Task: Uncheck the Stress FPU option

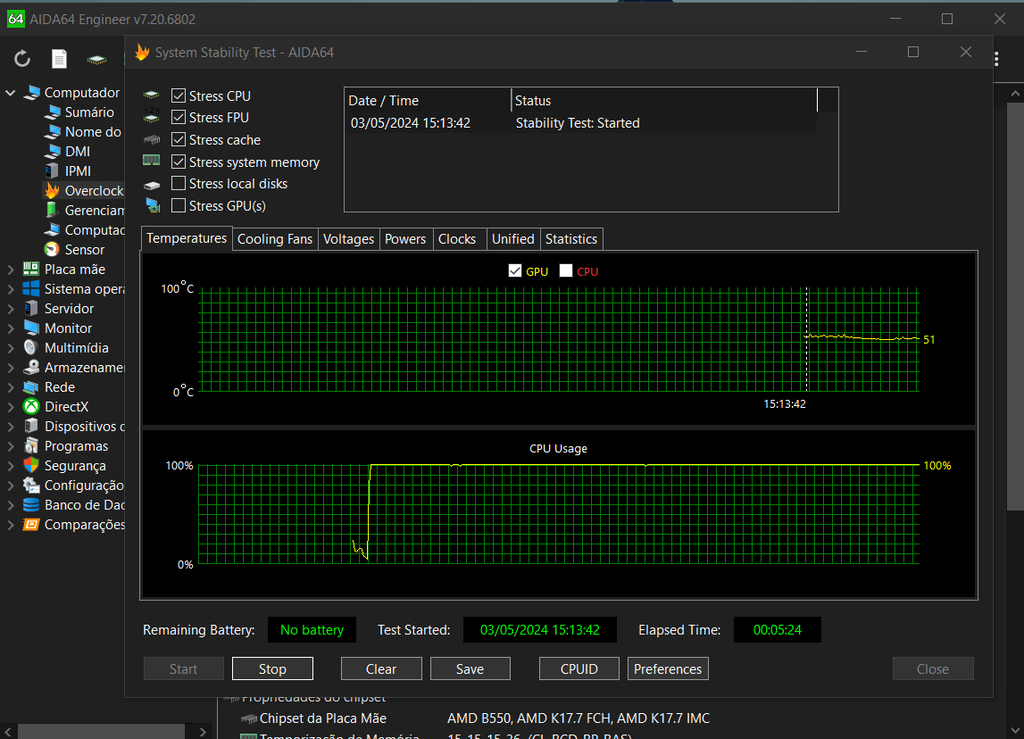Action: pyautogui.click(x=178, y=118)
